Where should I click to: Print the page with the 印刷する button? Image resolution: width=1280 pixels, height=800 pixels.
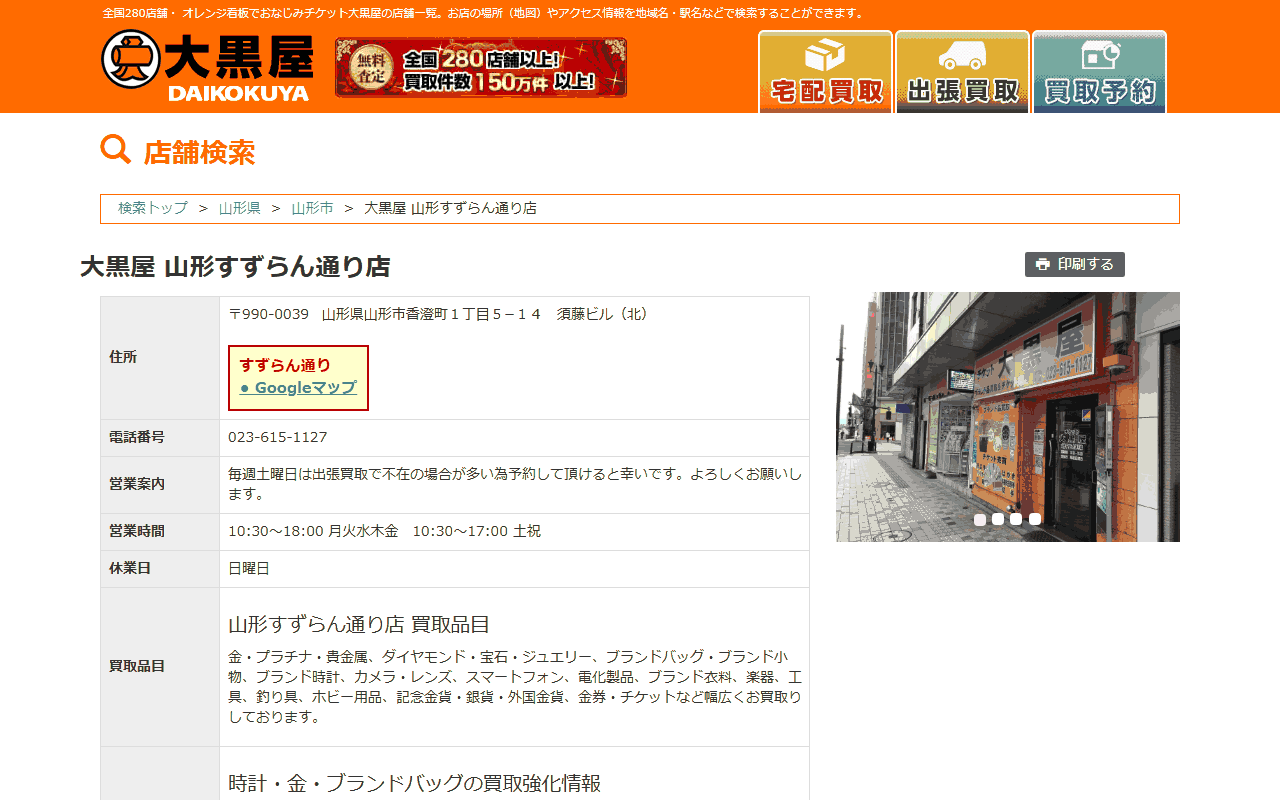click(x=1075, y=264)
